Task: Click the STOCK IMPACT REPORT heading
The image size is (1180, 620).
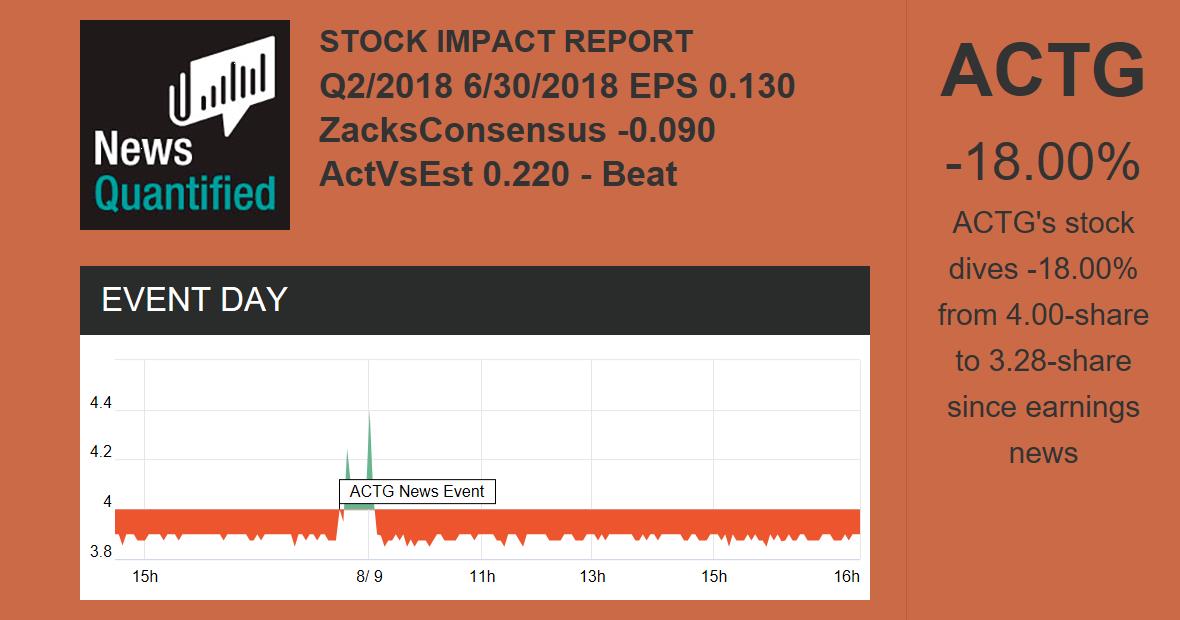Action: coord(506,42)
